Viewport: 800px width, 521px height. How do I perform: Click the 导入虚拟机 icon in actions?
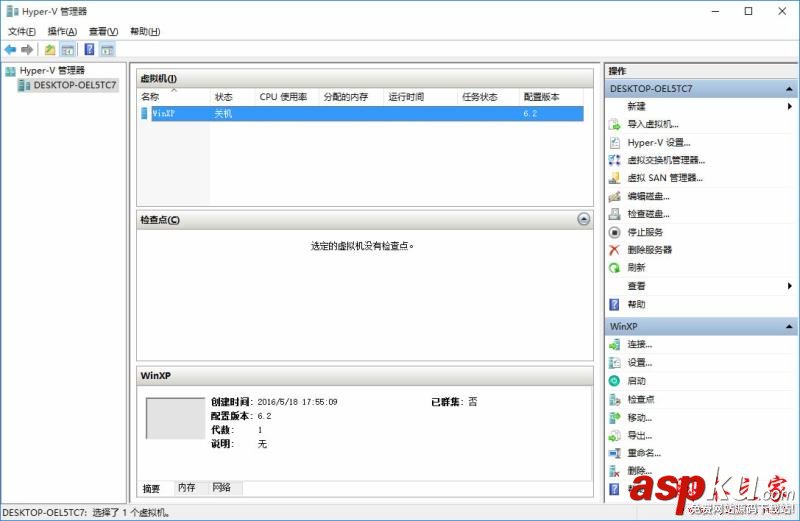coord(614,125)
